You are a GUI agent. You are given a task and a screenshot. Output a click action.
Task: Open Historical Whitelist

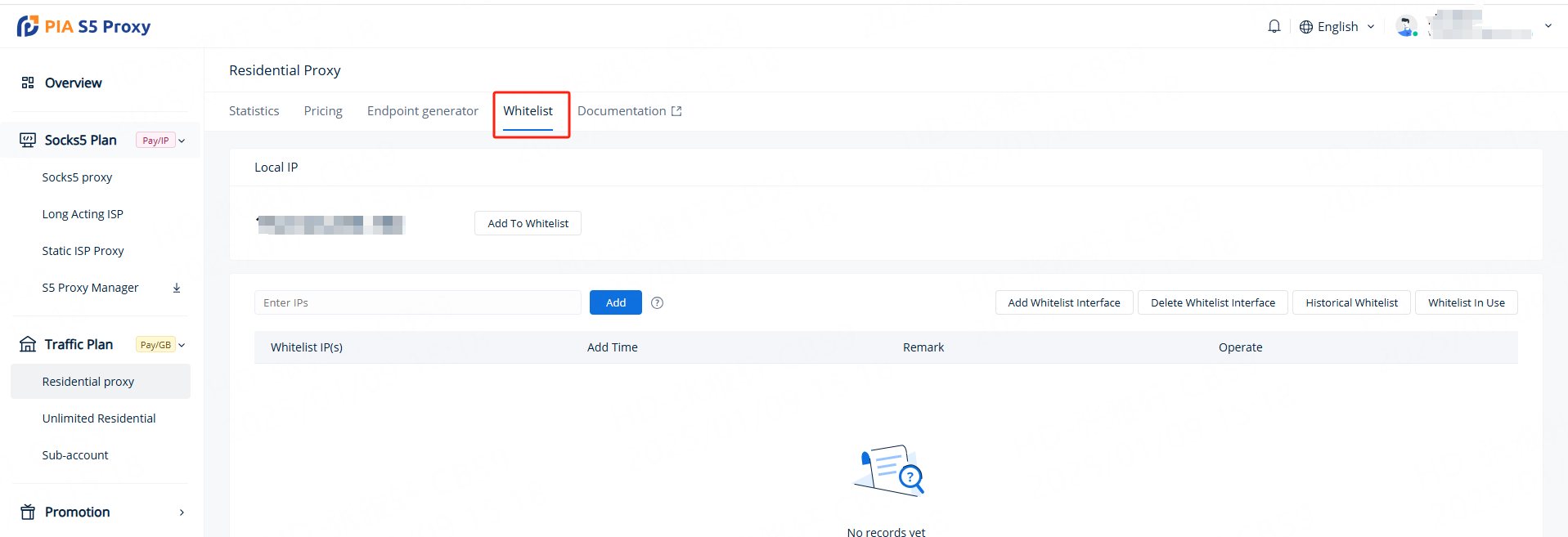[1351, 302]
